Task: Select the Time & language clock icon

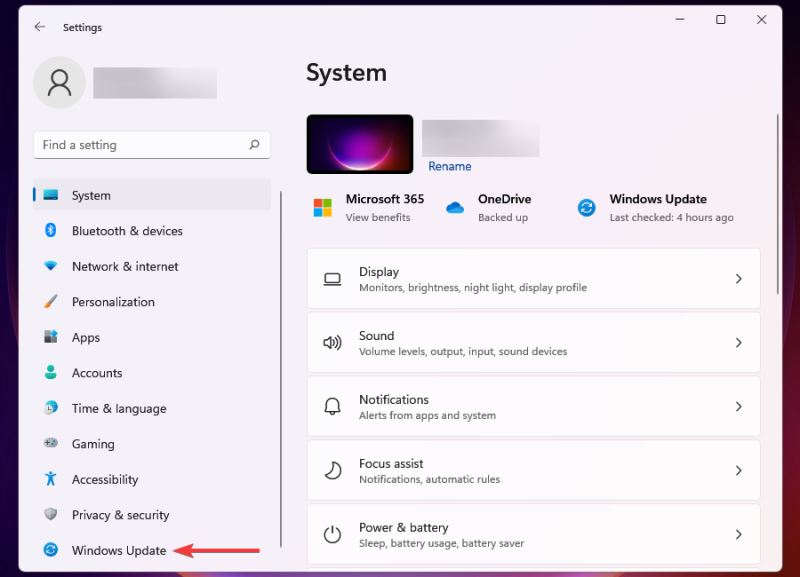Action: coord(51,408)
